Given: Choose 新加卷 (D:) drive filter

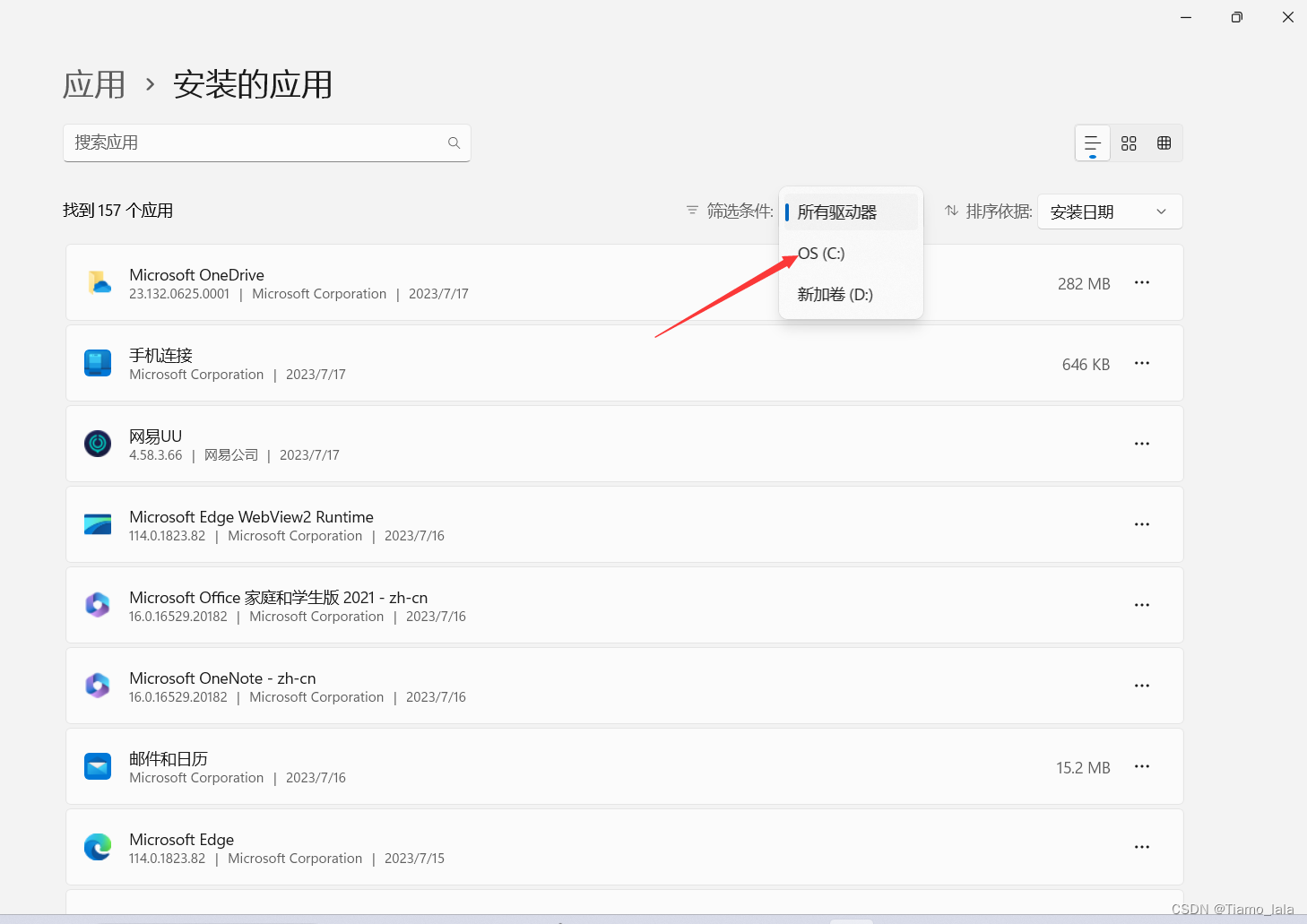Looking at the screenshot, I should coord(851,295).
